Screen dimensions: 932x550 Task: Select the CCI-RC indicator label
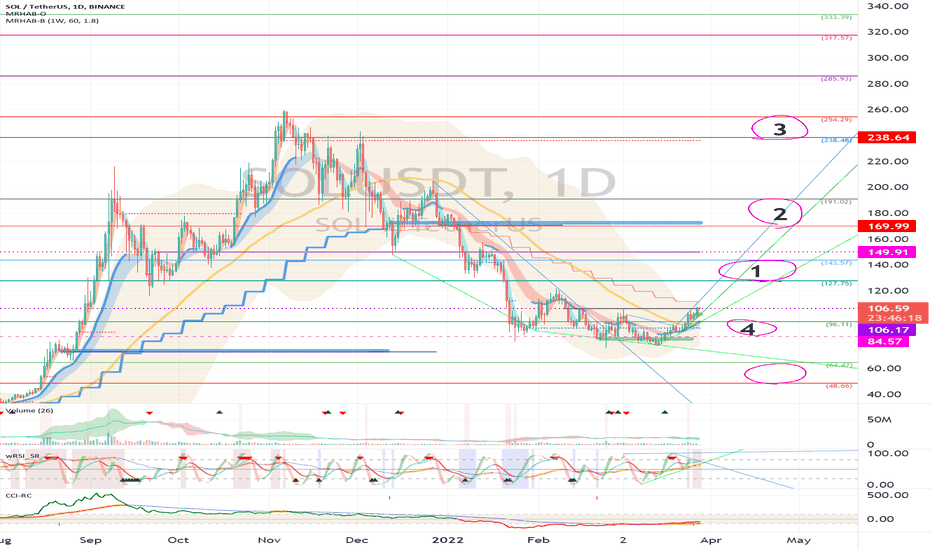tap(18, 495)
